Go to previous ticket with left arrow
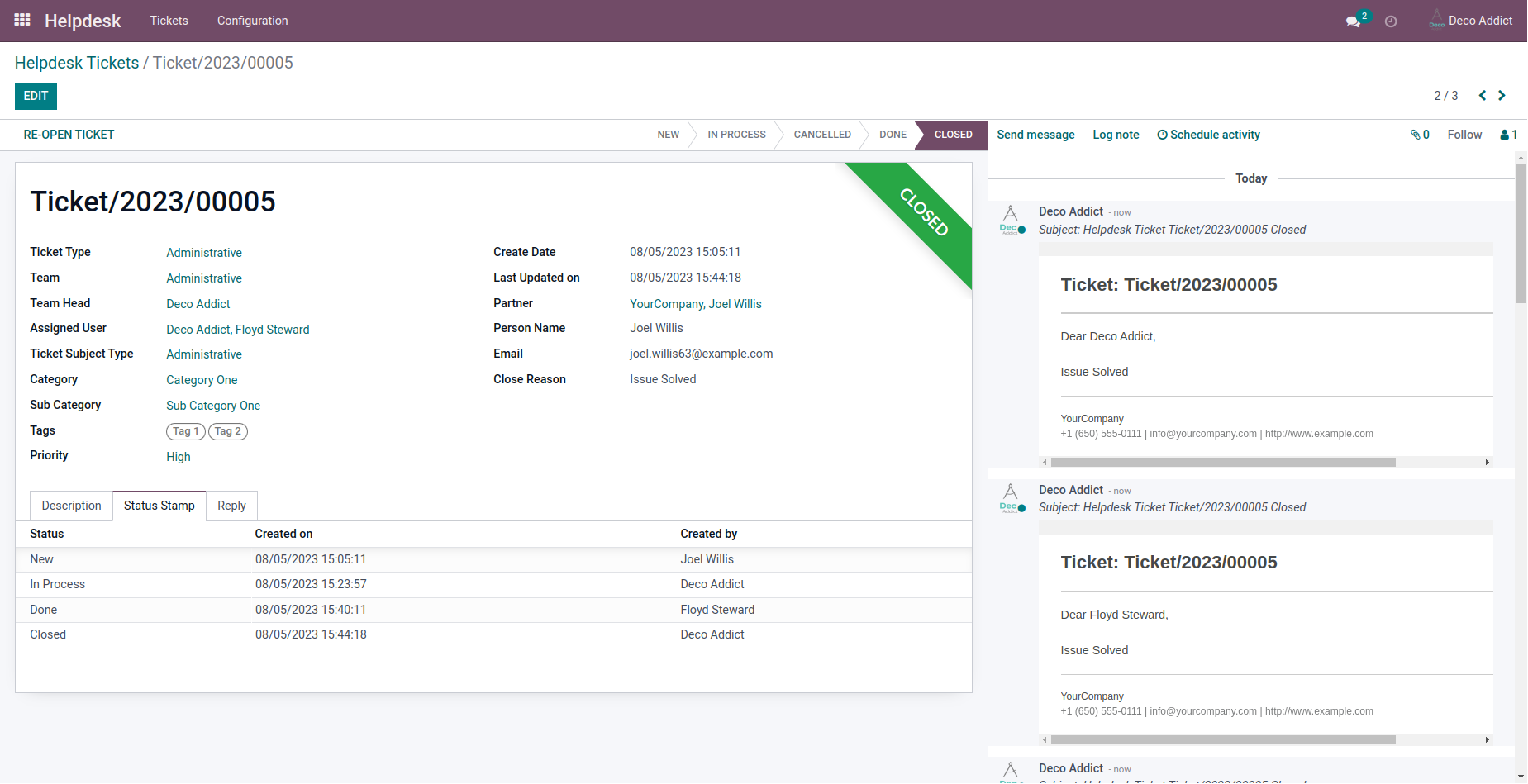The width and height of the screenshot is (1528, 784). [x=1483, y=96]
